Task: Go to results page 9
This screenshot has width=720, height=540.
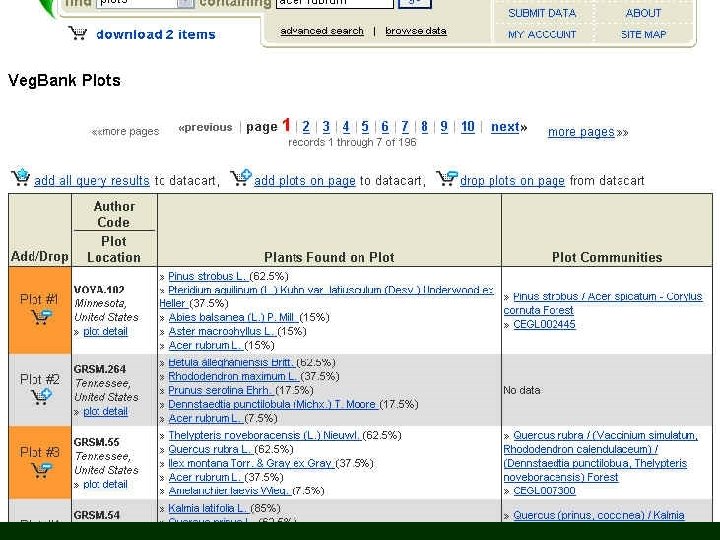Action: (x=444, y=127)
